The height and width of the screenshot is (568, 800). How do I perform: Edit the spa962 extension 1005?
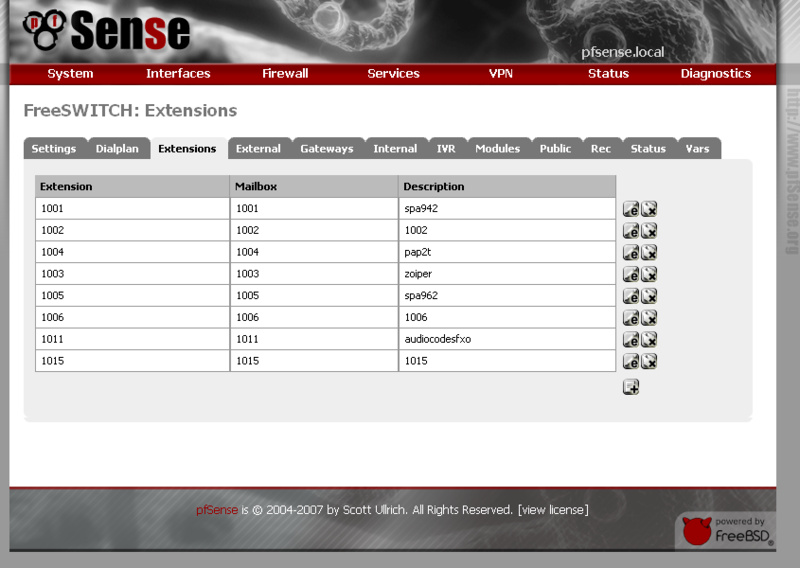631,297
